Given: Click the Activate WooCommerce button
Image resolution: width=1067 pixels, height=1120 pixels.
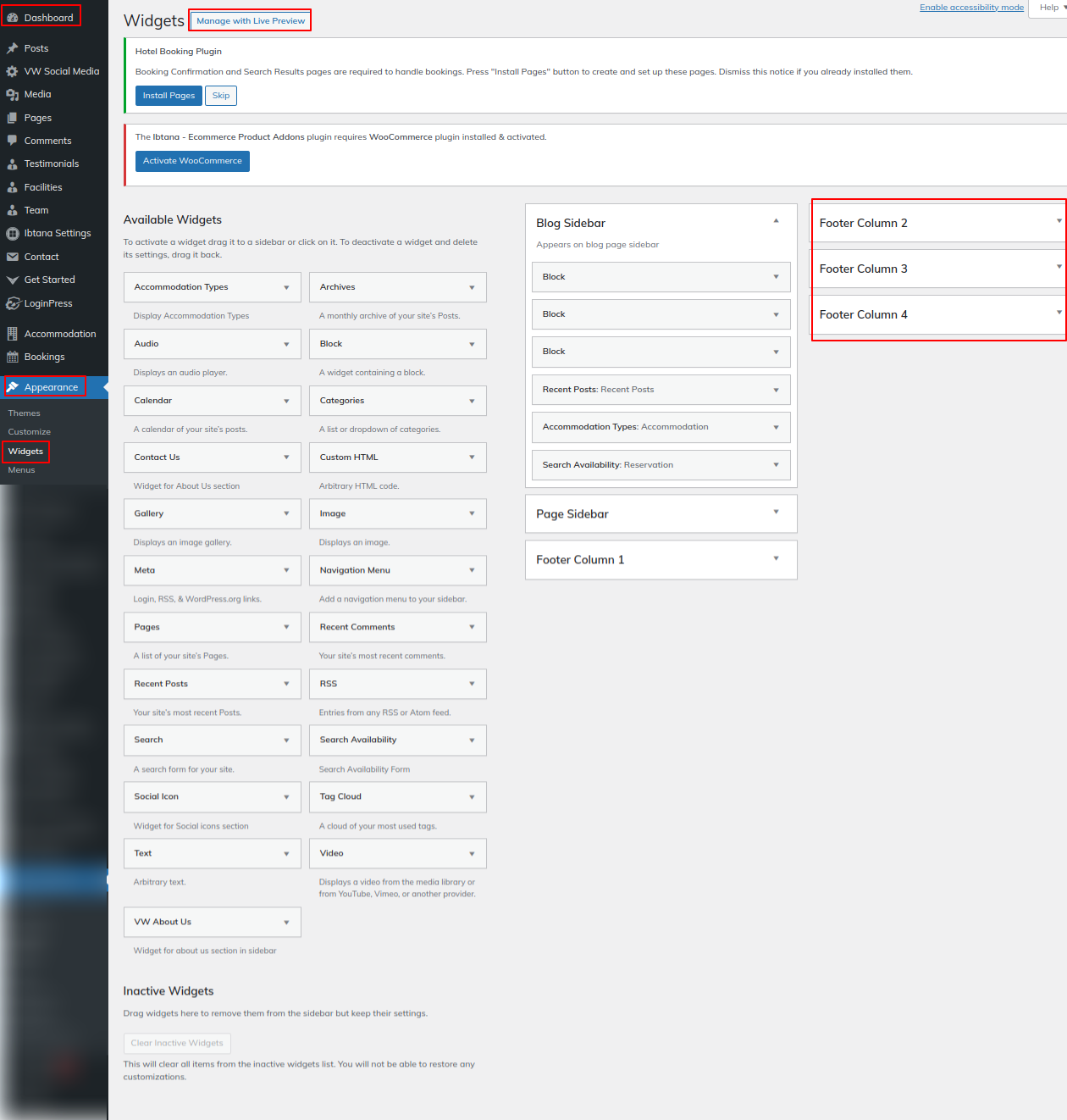Looking at the screenshot, I should 192,161.
